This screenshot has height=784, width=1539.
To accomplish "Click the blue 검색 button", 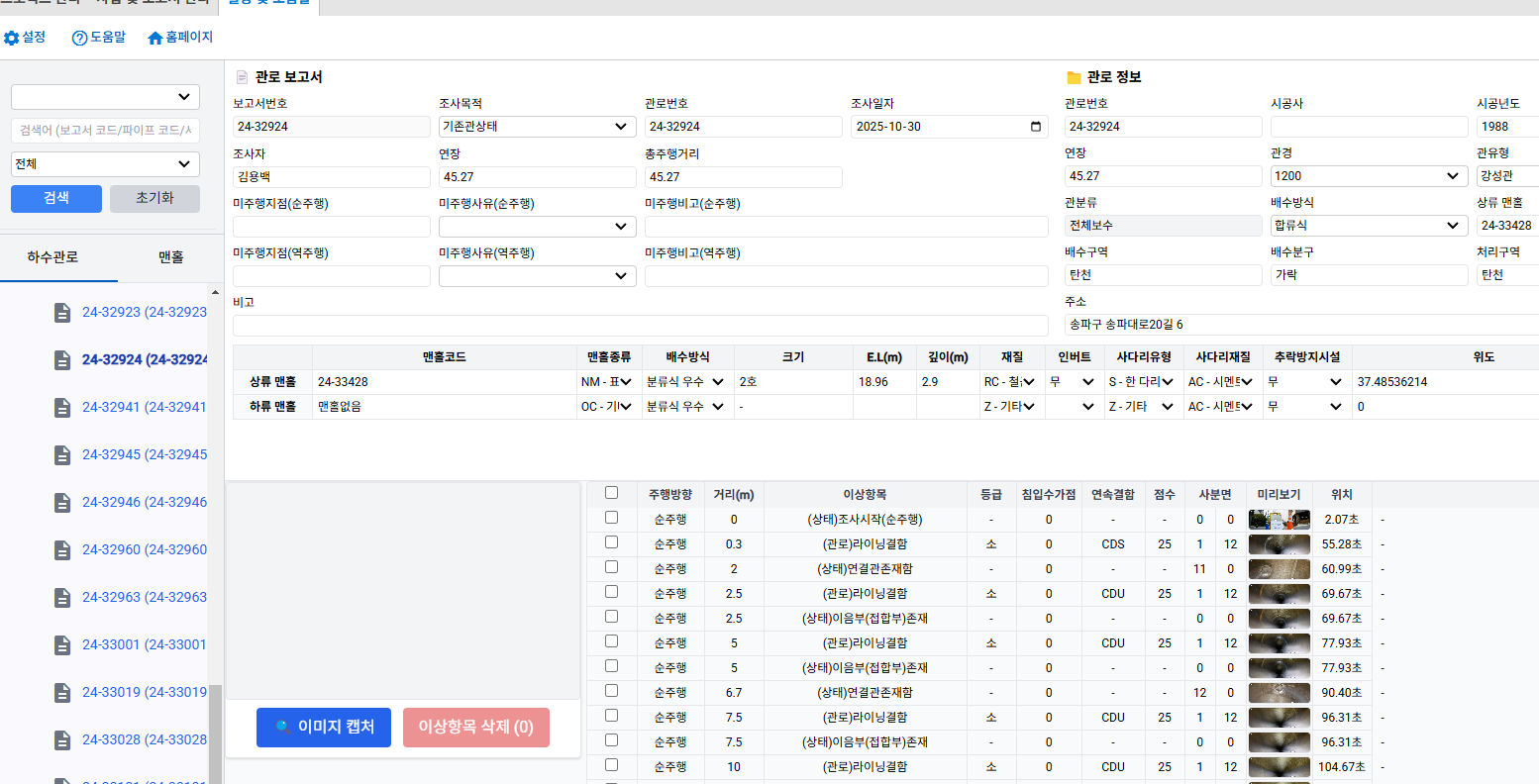I will (x=56, y=198).
